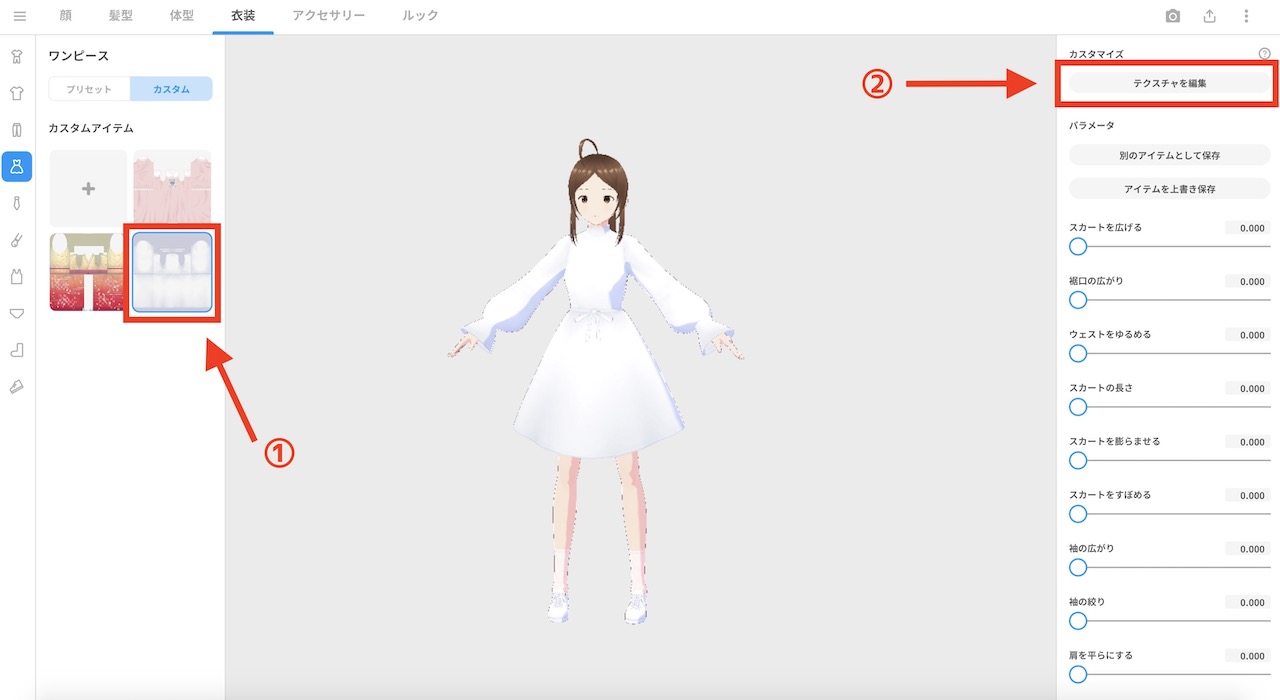Switch to プリセット mode
The height and width of the screenshot is (700, 1280).
(88, 89)
